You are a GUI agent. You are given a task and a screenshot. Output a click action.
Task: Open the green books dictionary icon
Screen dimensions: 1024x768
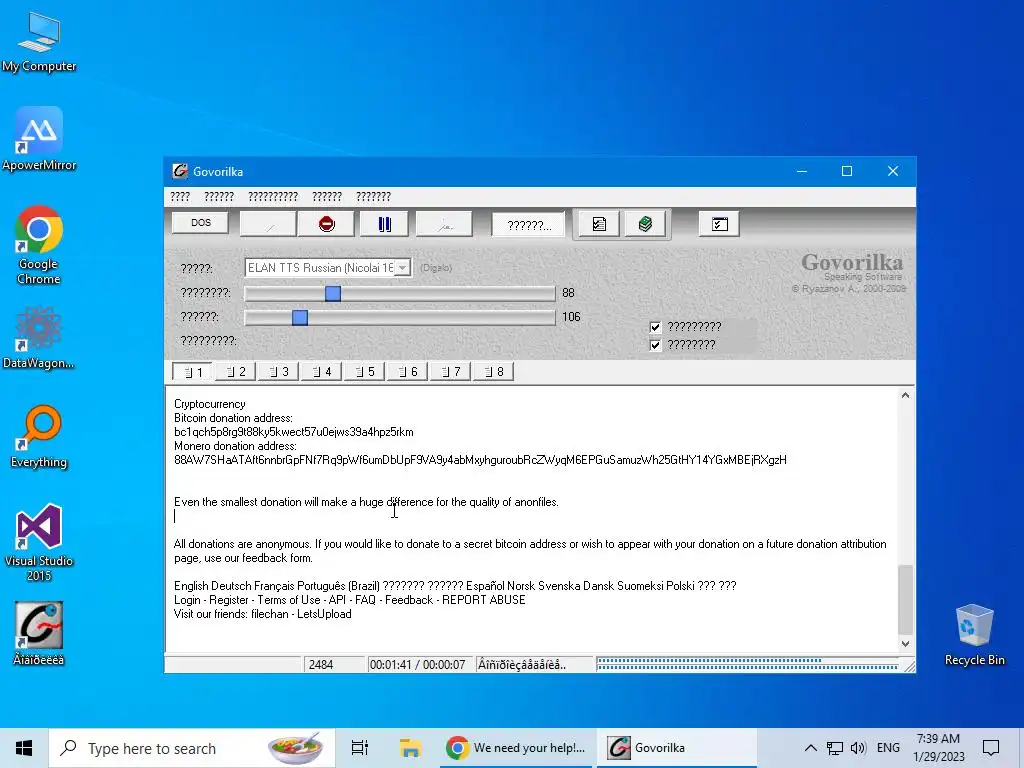(645, 224)
